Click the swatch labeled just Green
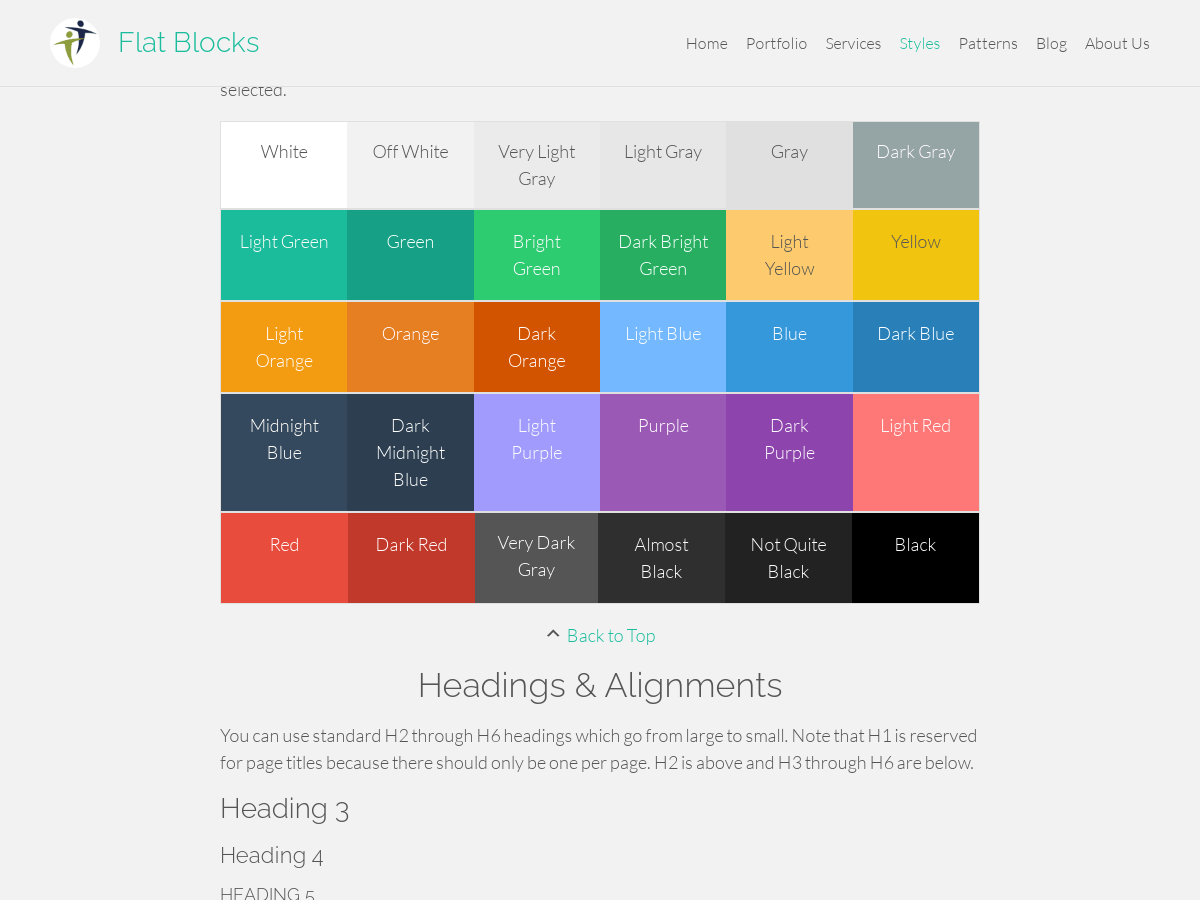Viewport: 1200px width, 900px height. click(x=410, y=255)
